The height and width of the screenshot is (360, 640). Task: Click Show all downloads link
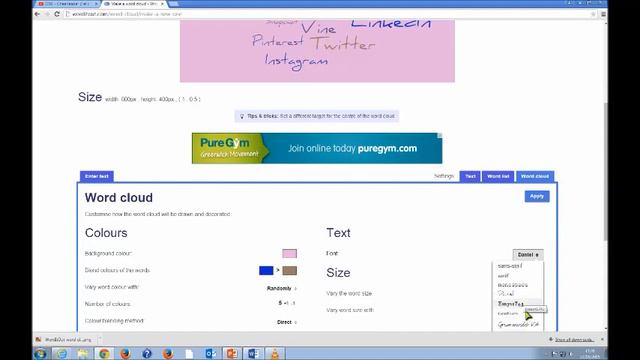[x=574, y=340]
